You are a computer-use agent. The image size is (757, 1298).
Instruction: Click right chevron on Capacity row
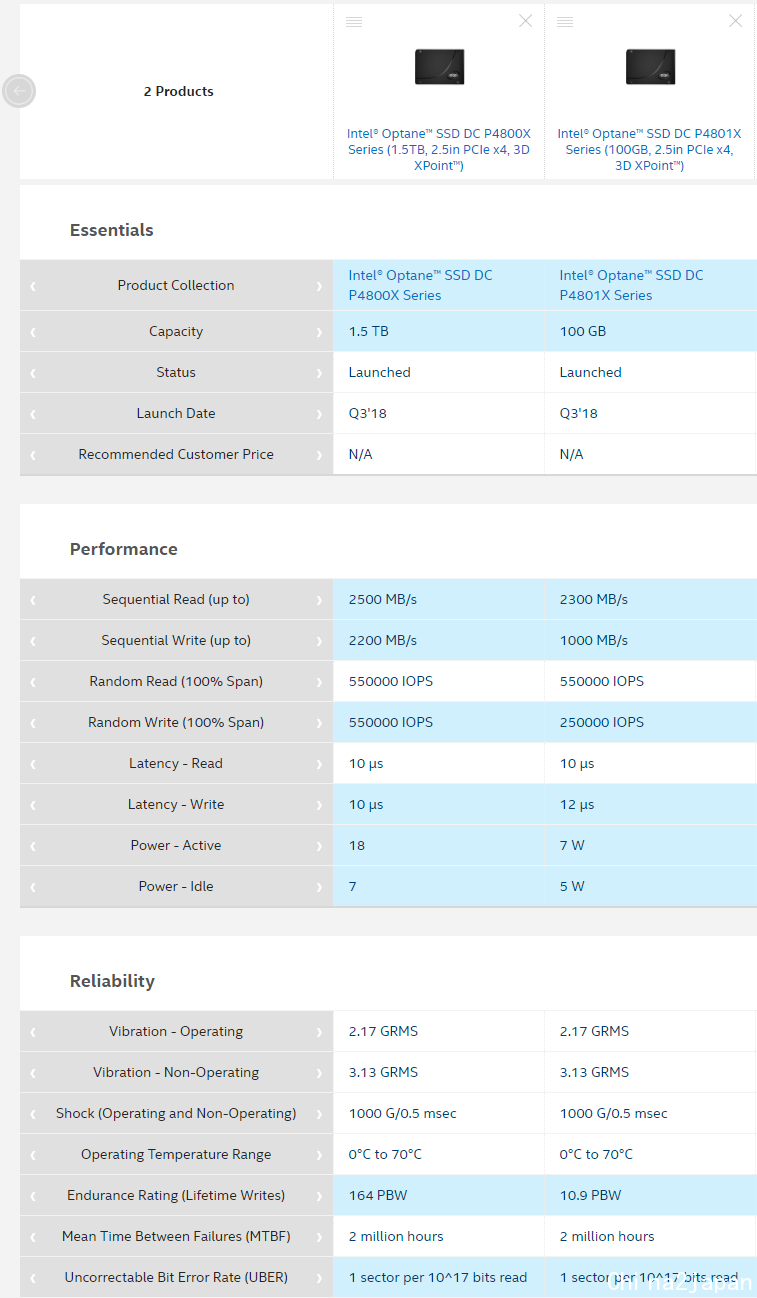point(319,332)
